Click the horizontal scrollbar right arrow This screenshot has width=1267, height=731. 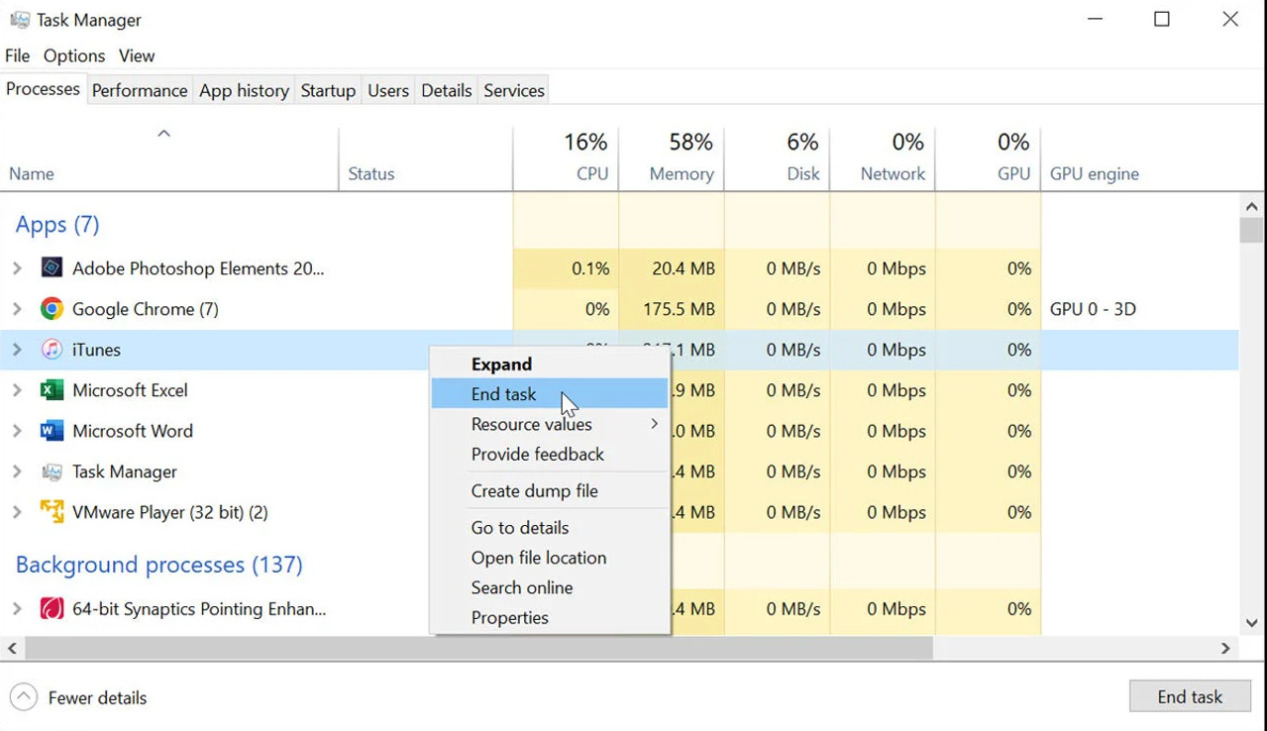[1226, 648]
